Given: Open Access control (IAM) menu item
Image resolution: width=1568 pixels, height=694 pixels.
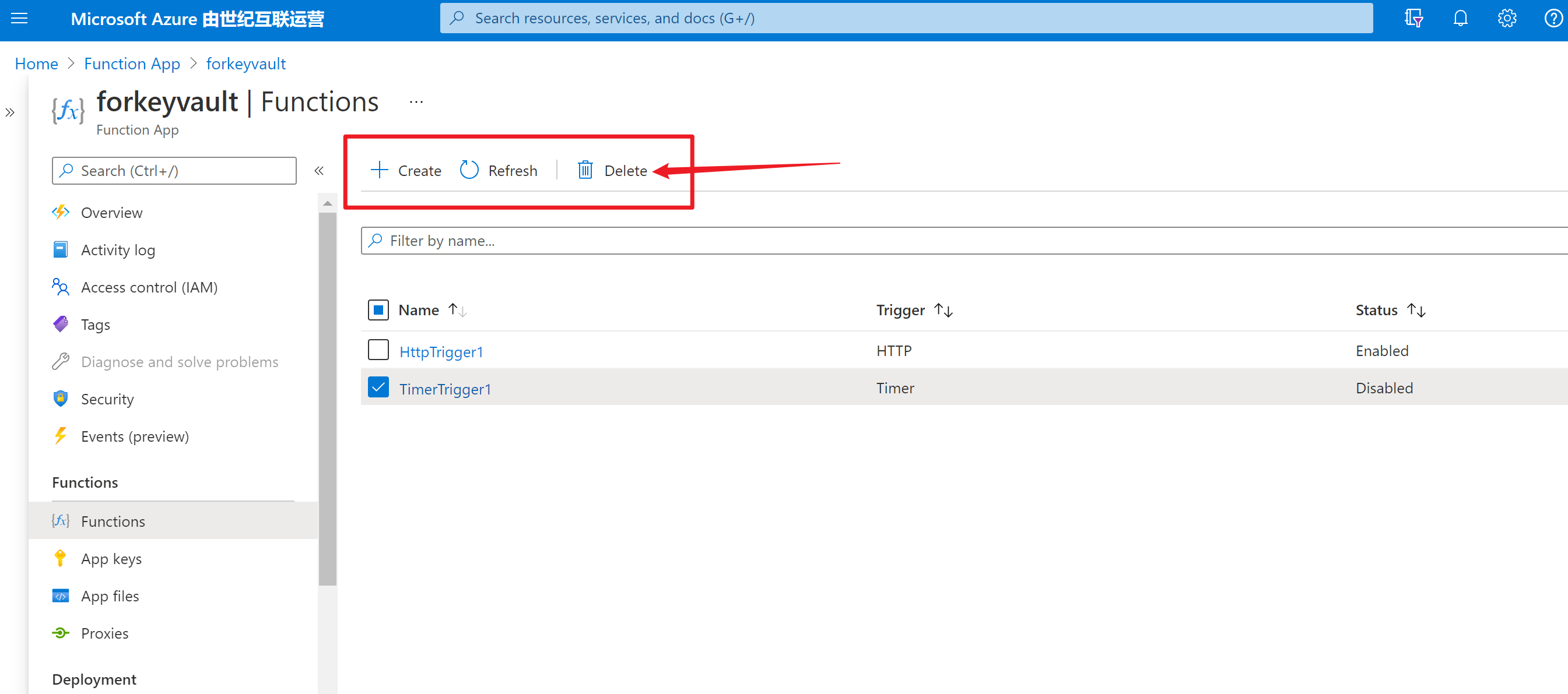Looking at the screenshot, I should (149, 287).
